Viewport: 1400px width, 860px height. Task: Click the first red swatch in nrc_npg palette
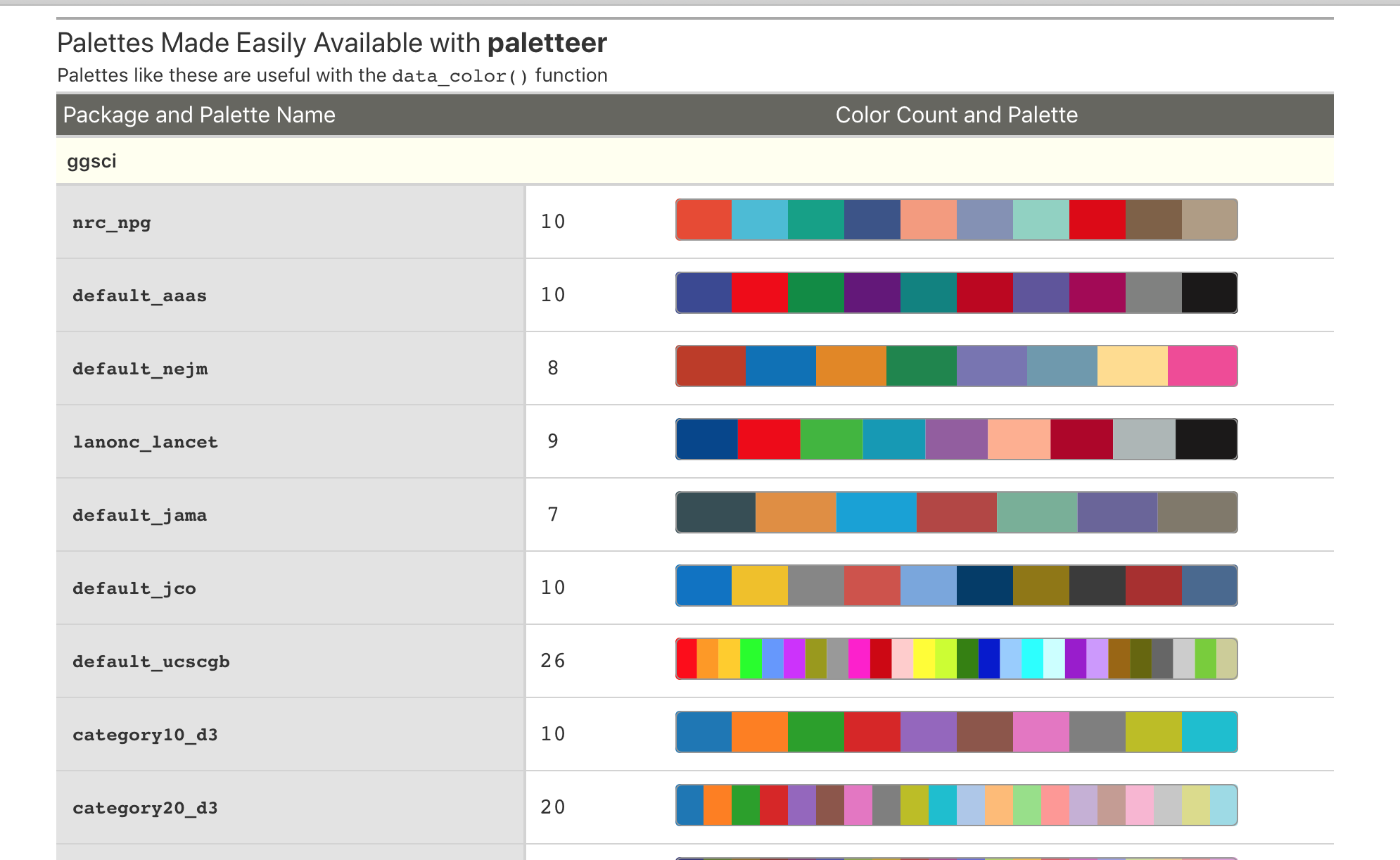point(704,220)
